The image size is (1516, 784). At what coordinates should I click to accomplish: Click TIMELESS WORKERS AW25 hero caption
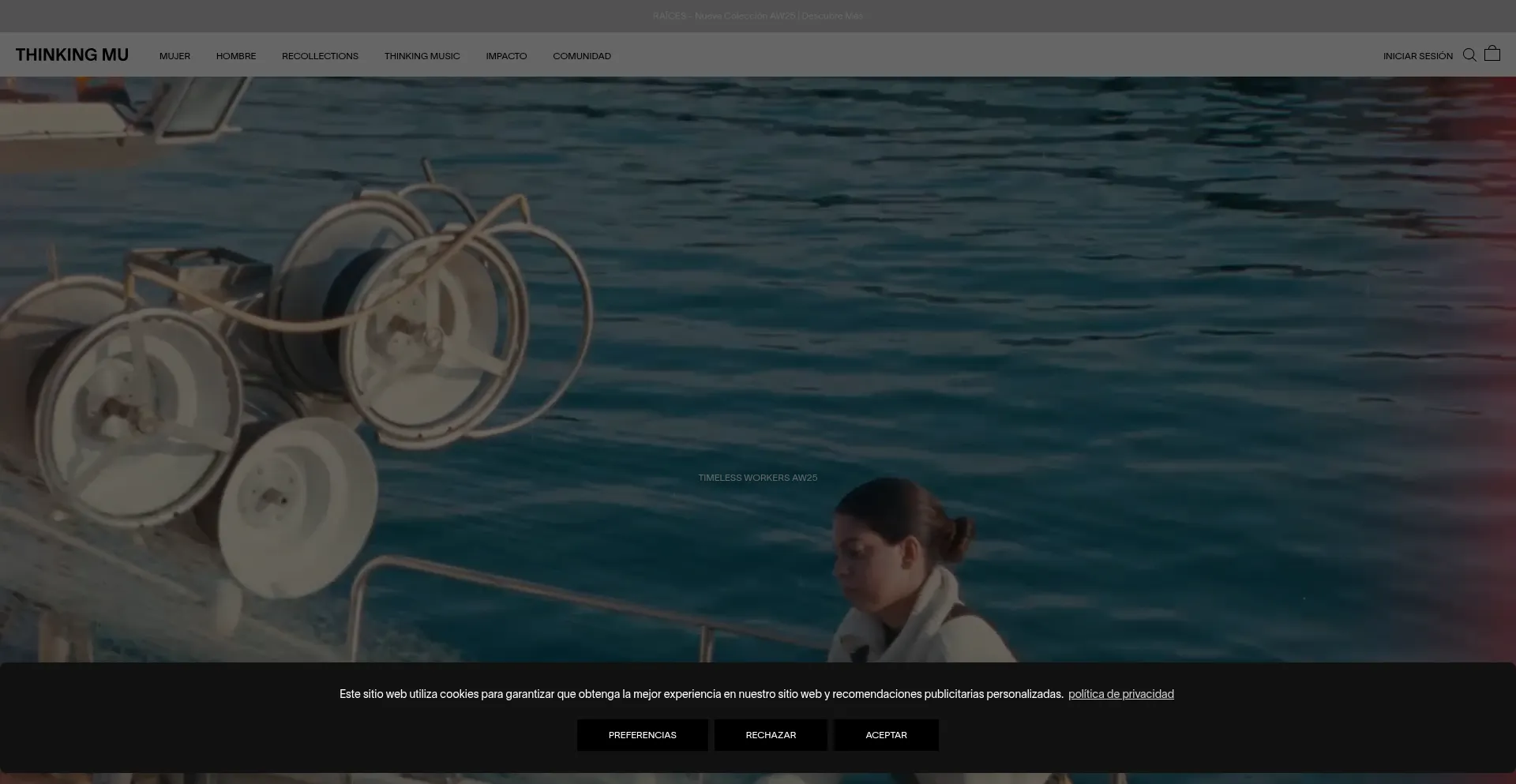[x=757, y=478]
